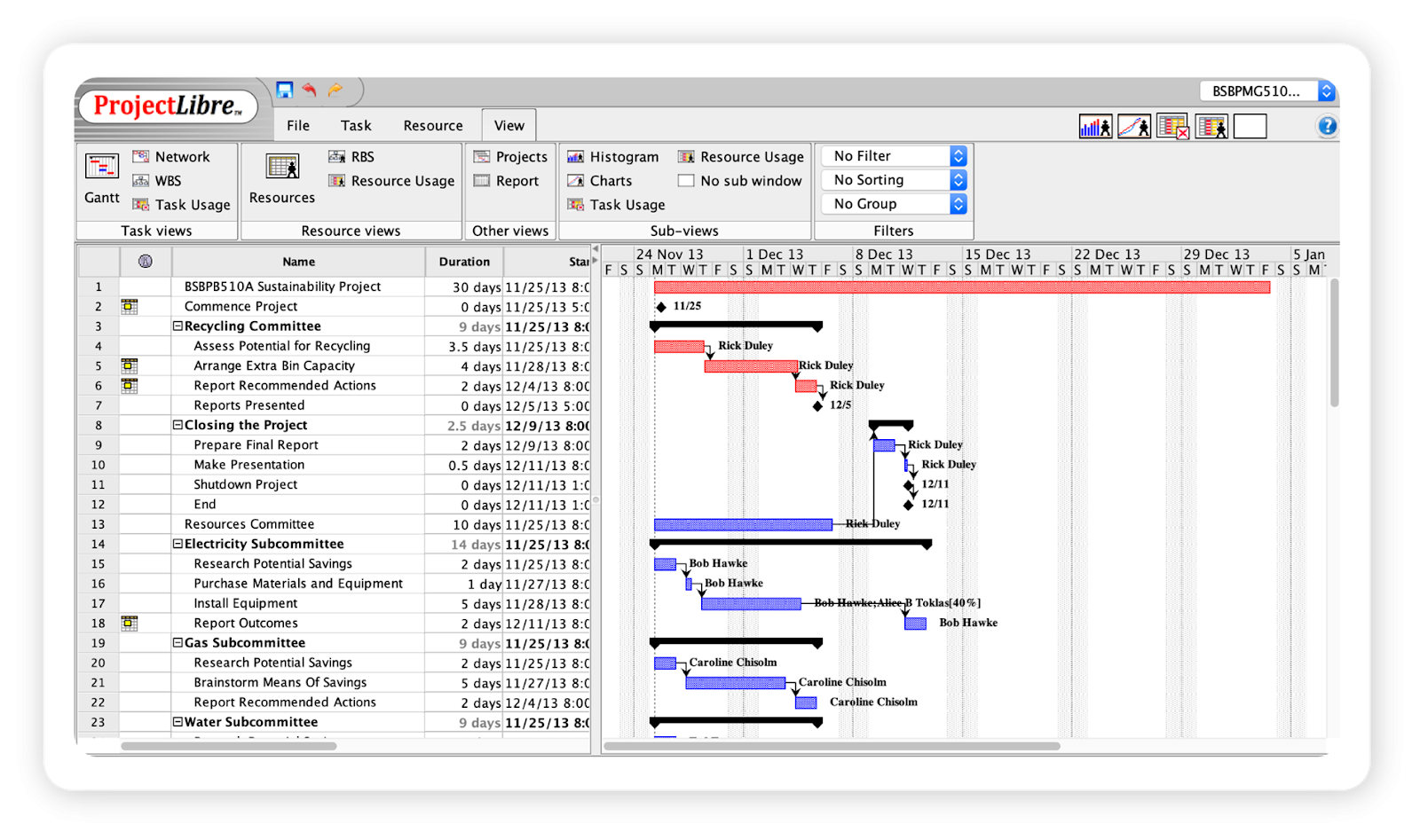Click the Save button
Viewport: 1420px width, 840px height.
click(x=284, y=89)
